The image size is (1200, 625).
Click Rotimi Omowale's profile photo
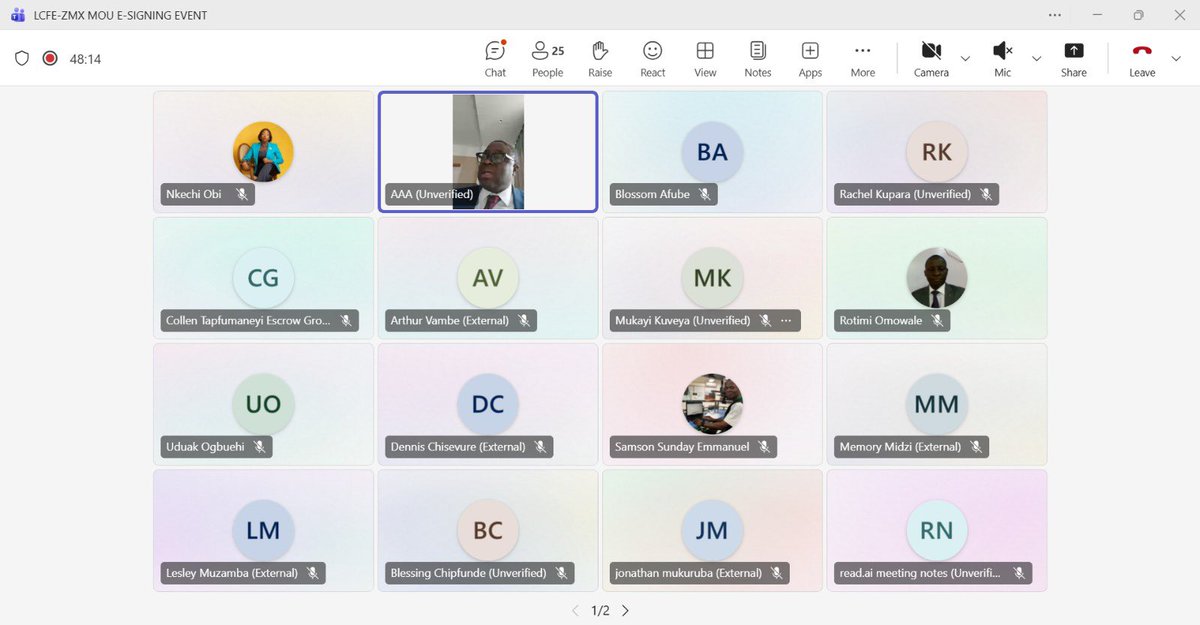pos(937,278)
